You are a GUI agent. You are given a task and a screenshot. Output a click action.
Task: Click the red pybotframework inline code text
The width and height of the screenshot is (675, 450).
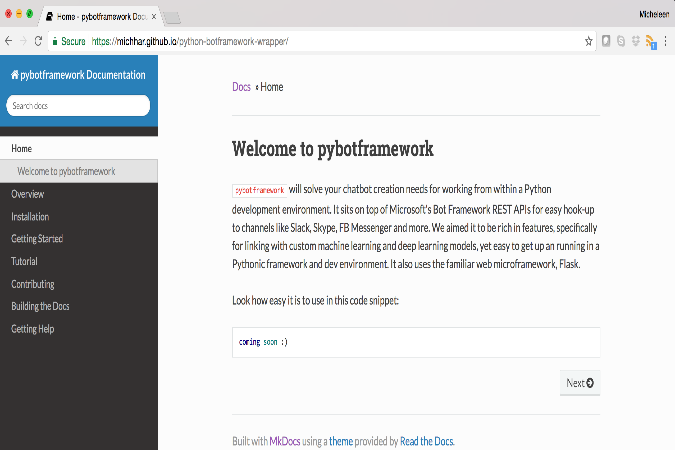[x=260, y=190]
